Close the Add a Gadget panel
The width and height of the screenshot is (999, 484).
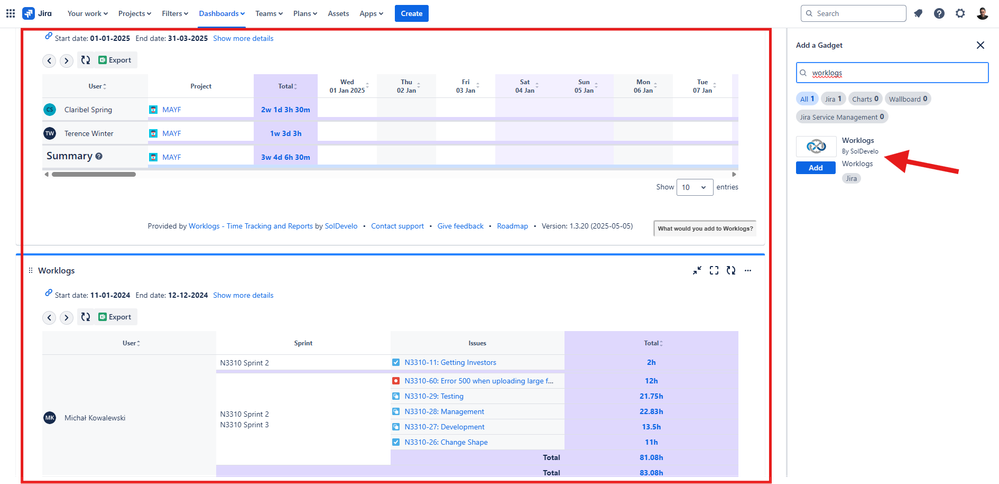click(x=981, y=45)
